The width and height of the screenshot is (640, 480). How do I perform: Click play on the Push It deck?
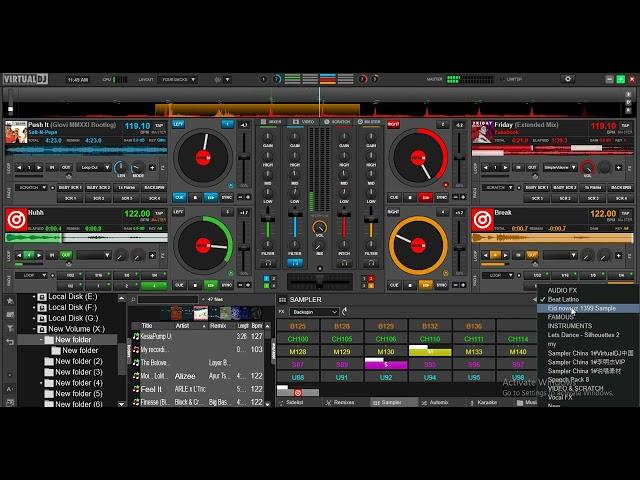(211, 198)
